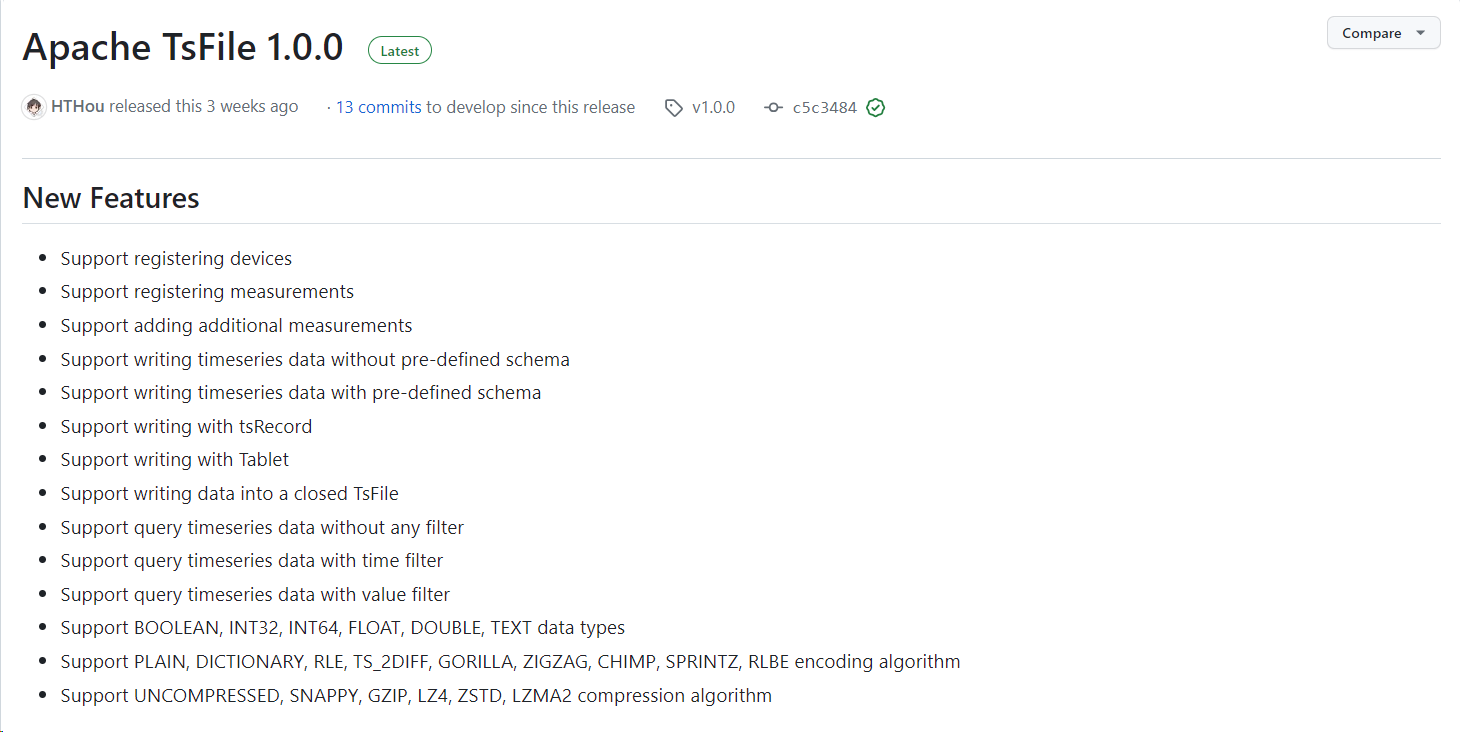Click the Apache TsFile 1.0.0 heading
The image size is (1460, 732).
[182, 46]
